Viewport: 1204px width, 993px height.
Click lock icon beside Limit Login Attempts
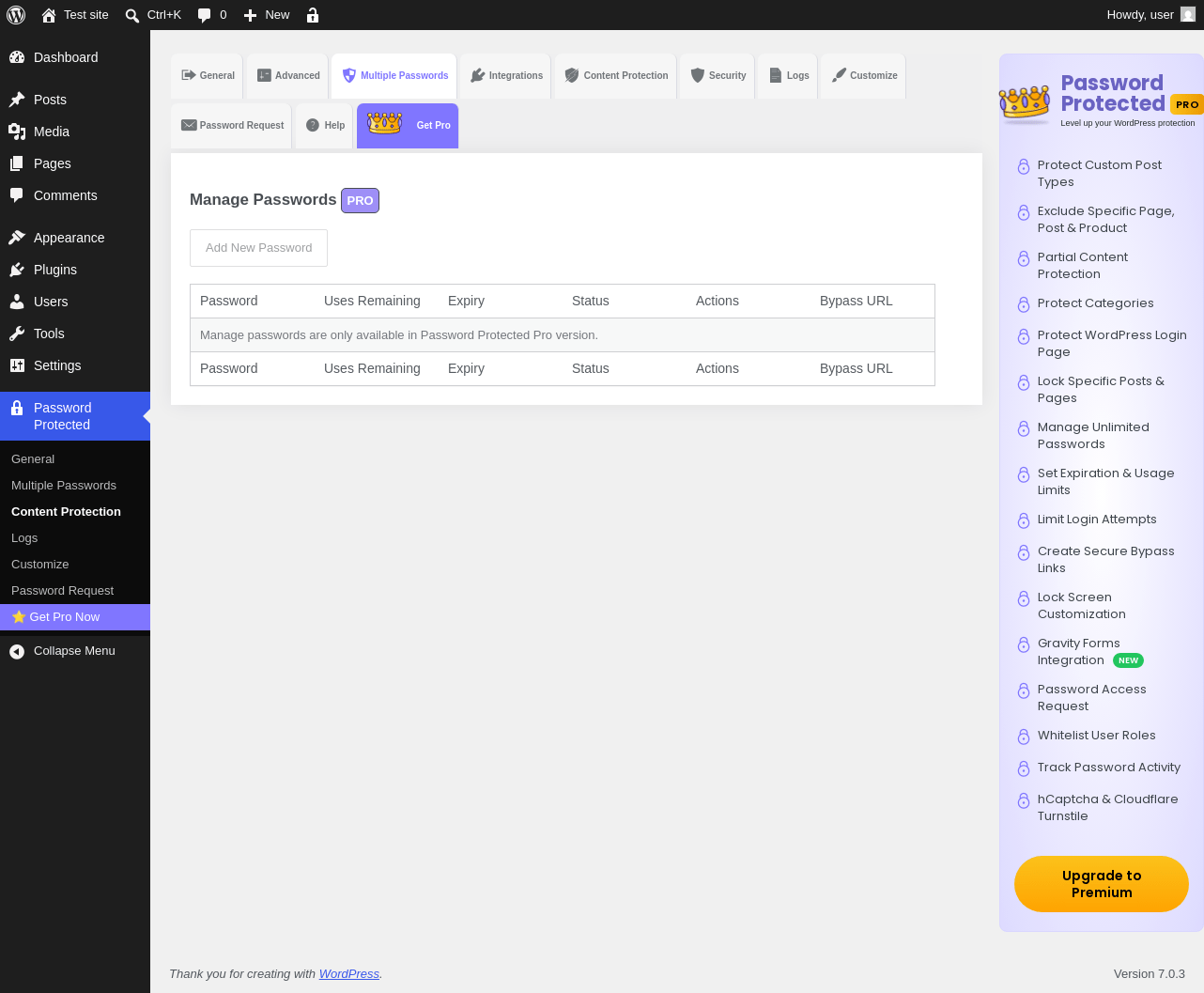coord(1024,520)
